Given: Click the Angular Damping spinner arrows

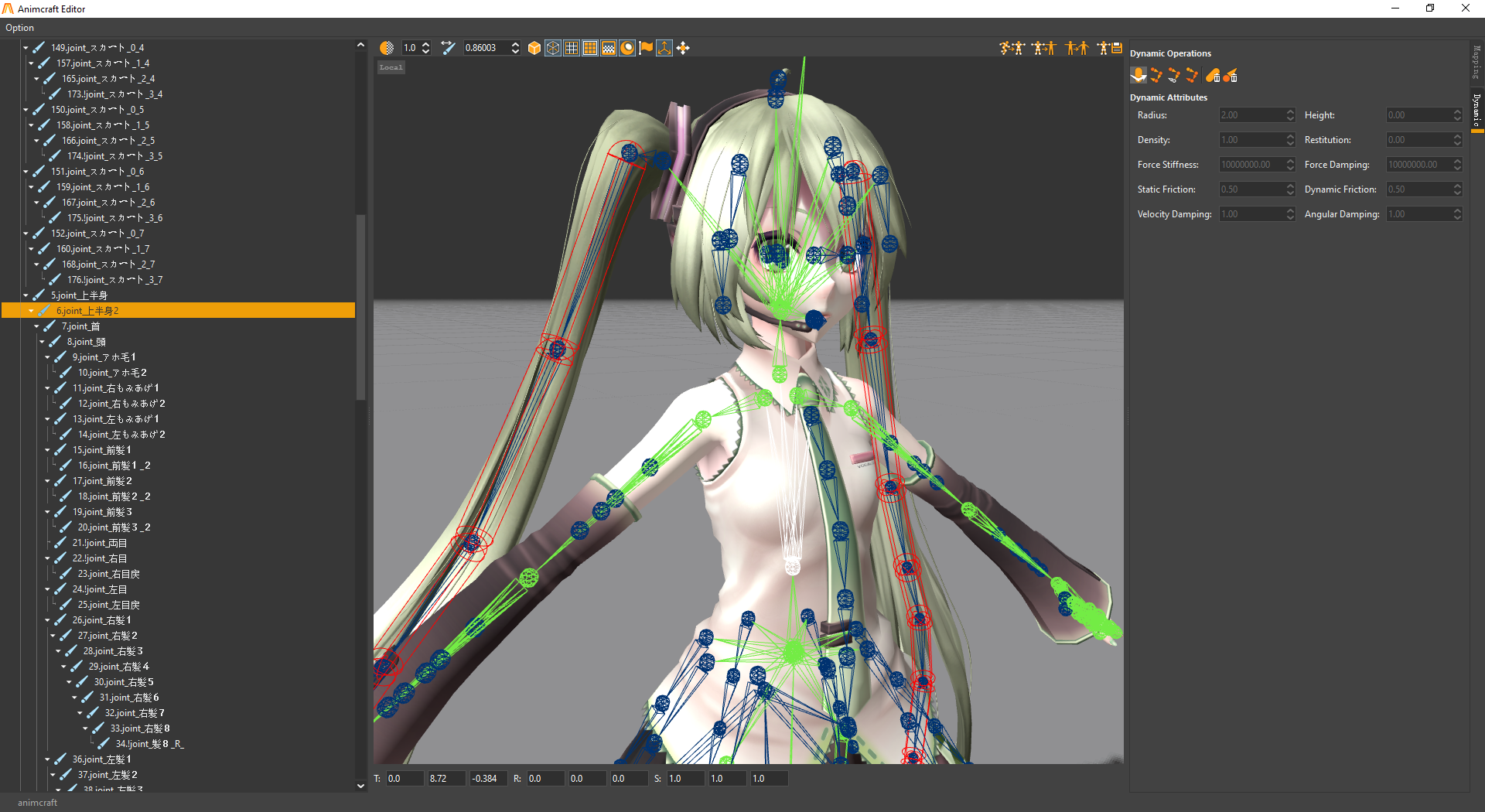Looking at the screenshot, I should 1457,214.
